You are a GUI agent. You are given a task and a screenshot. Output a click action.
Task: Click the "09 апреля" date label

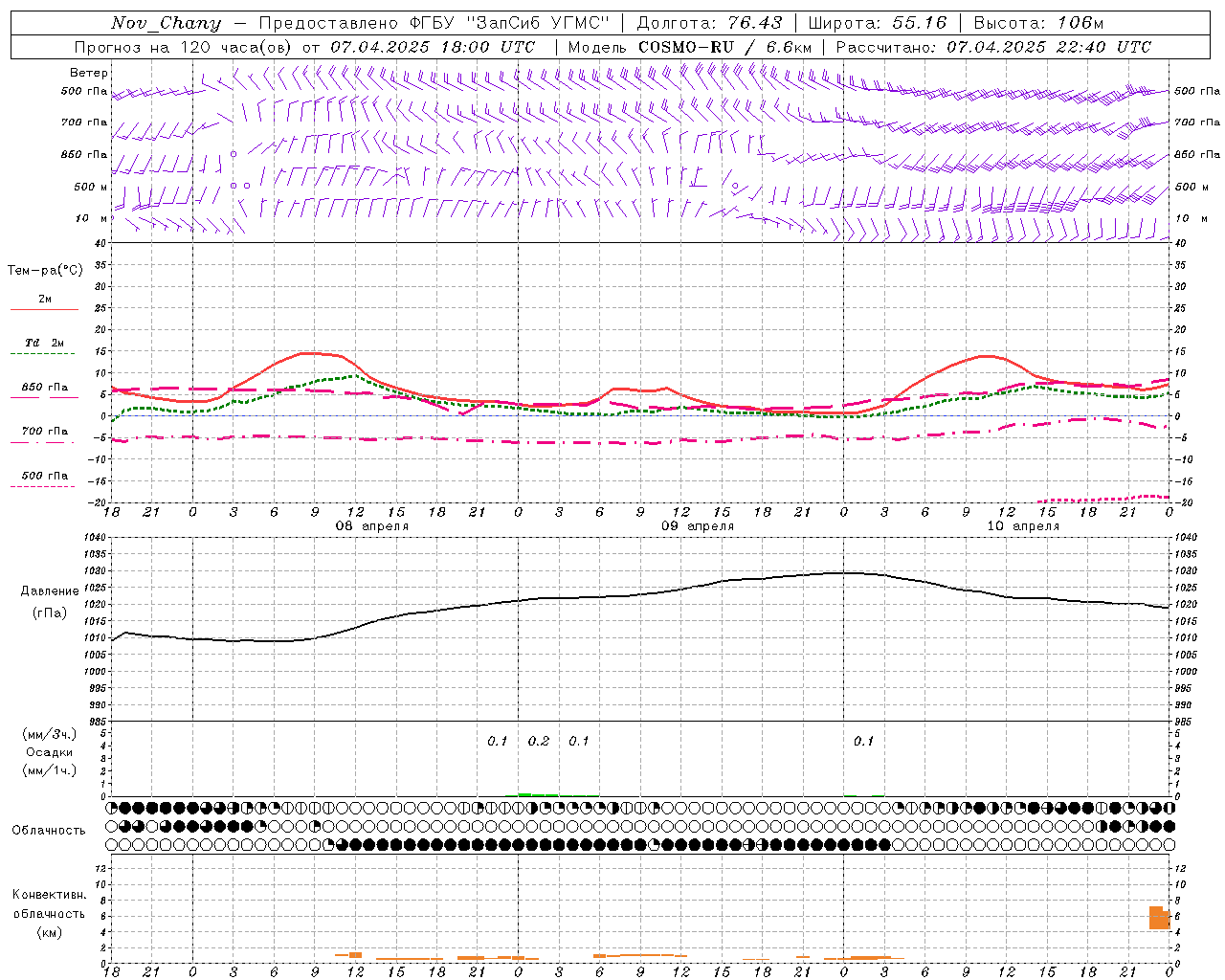[698, 526]
